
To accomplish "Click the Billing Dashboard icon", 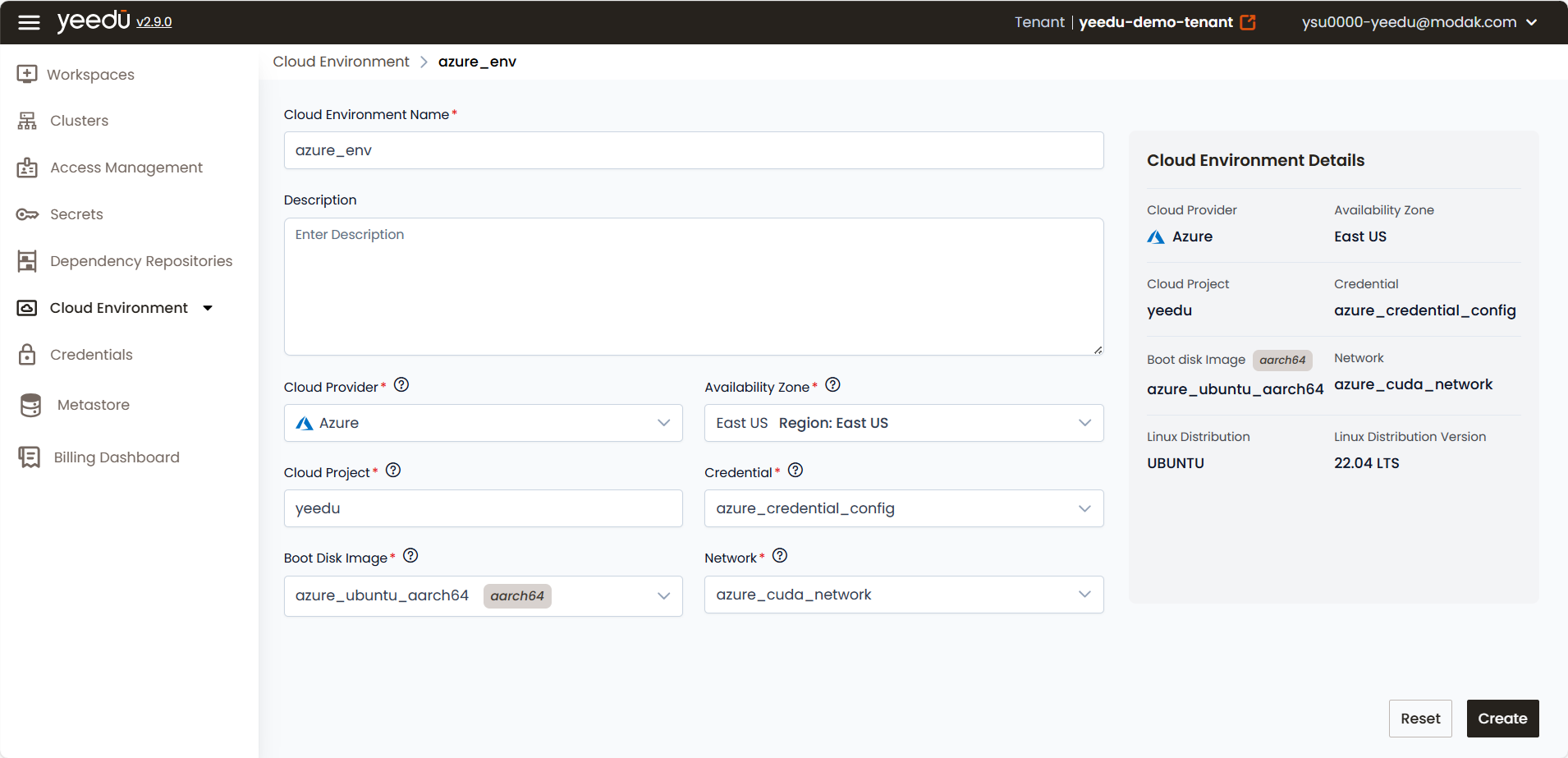I will point(30,457).
